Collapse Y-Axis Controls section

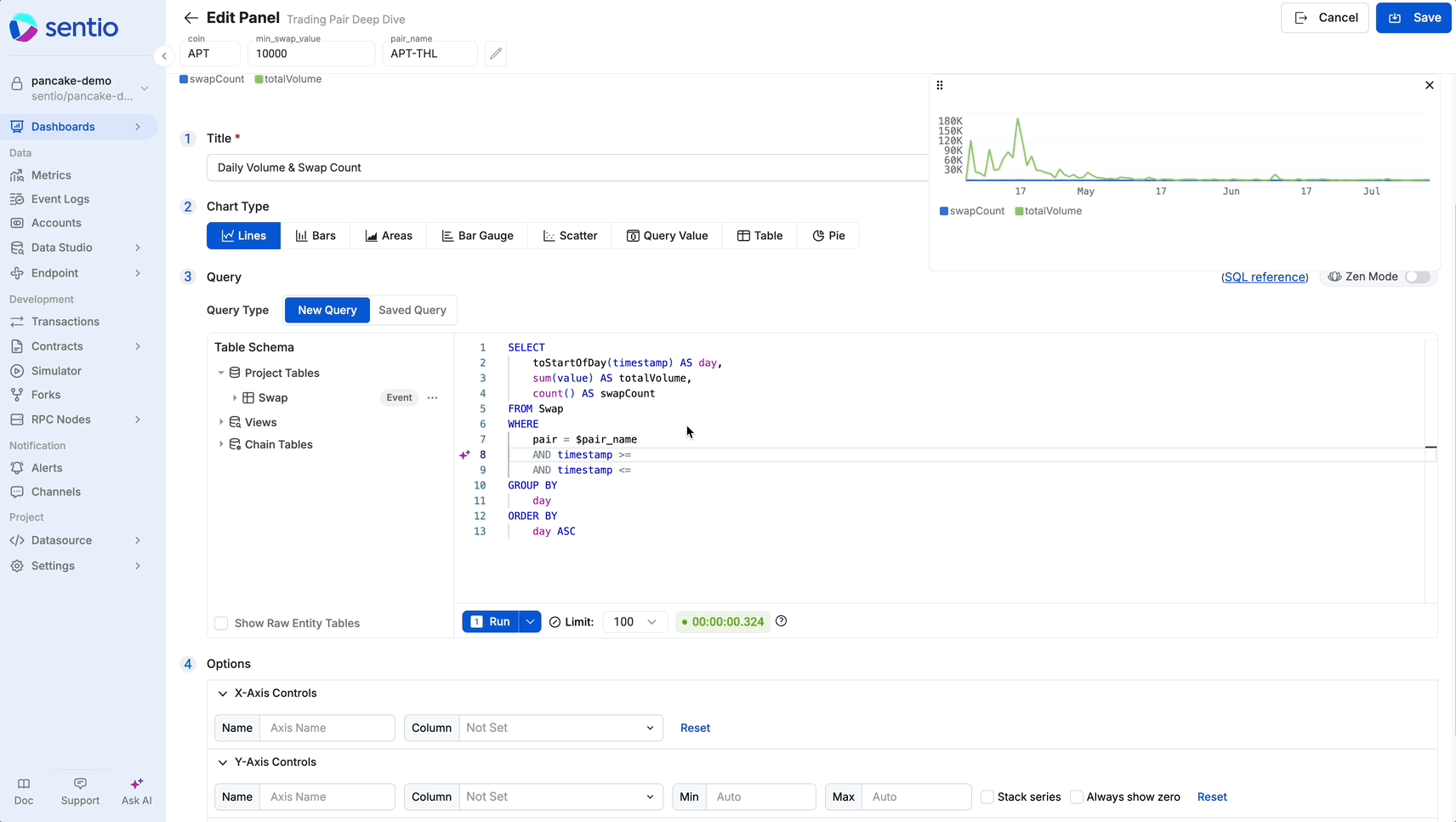pos(223,762)
